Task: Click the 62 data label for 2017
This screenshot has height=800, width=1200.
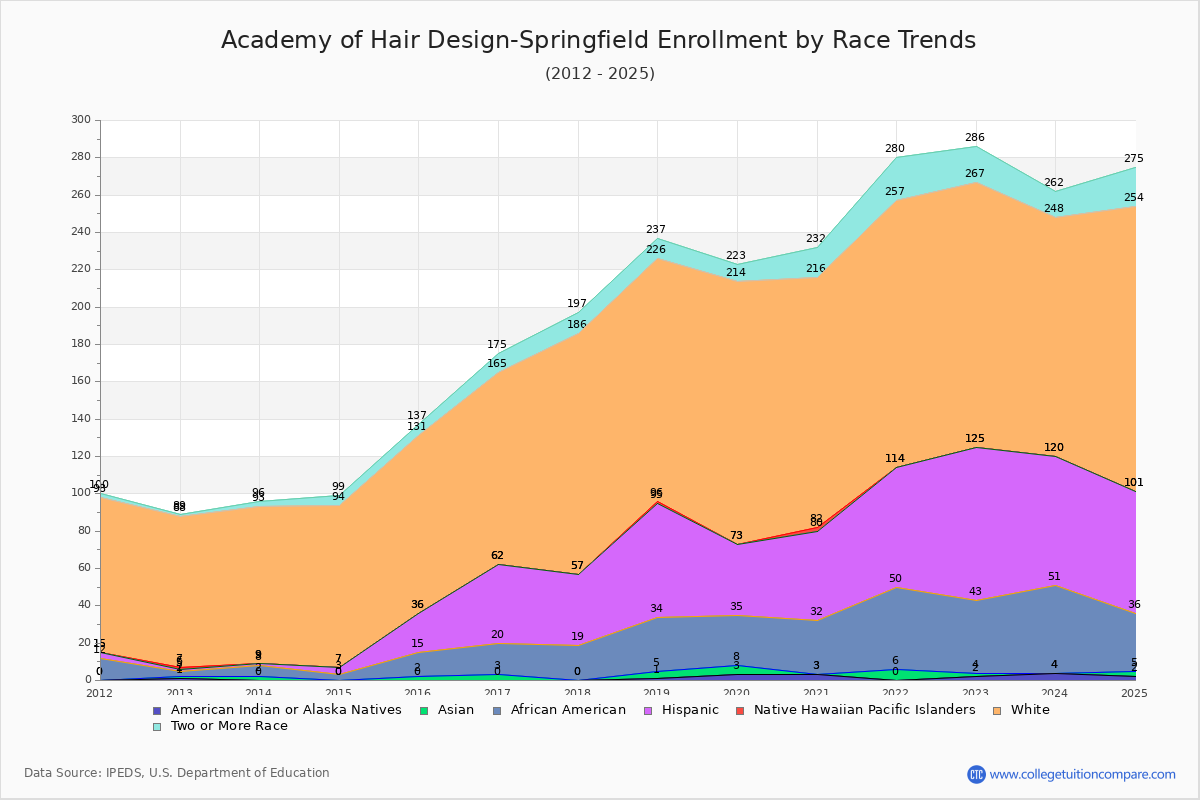Action: (x=497, y=556)
